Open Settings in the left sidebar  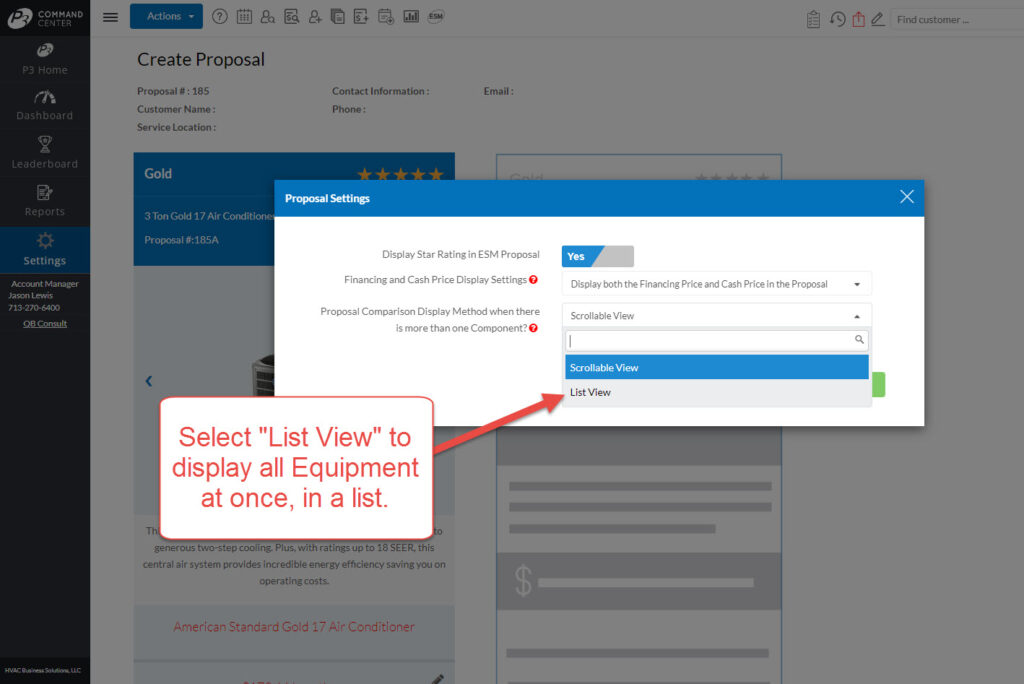coord(45,250)
